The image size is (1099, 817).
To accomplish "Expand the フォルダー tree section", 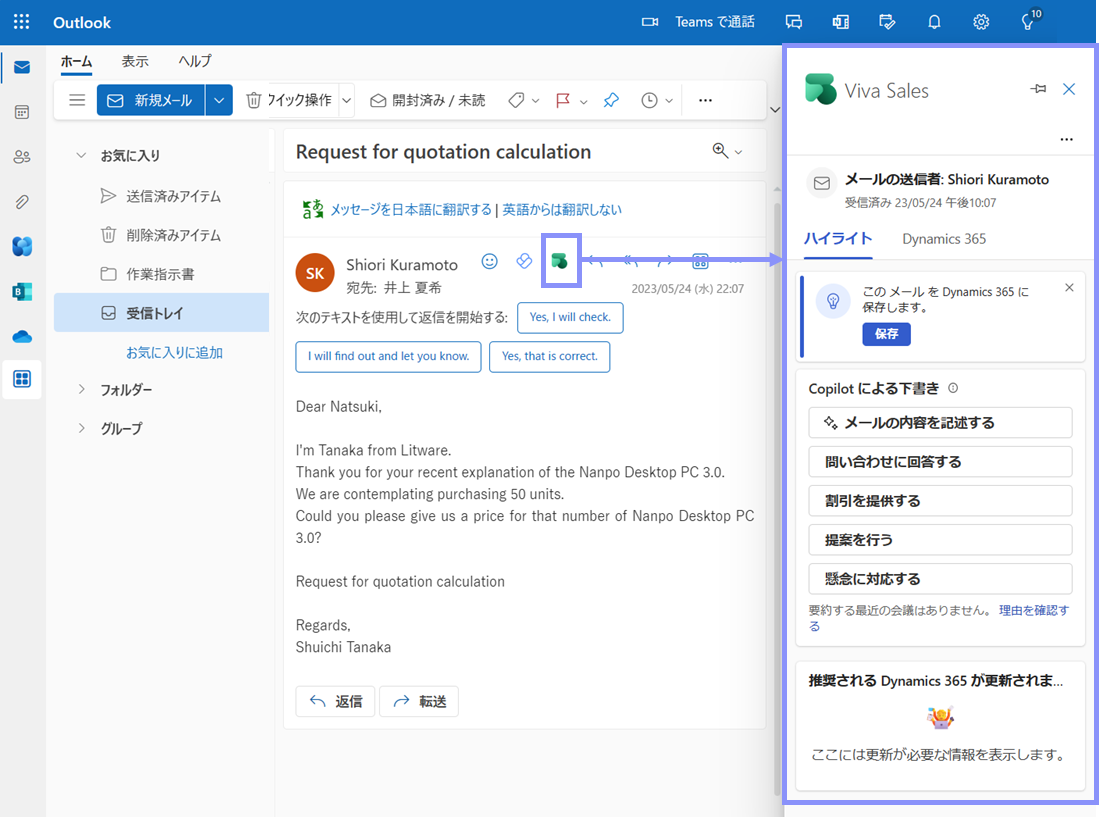I will [81, 389].
